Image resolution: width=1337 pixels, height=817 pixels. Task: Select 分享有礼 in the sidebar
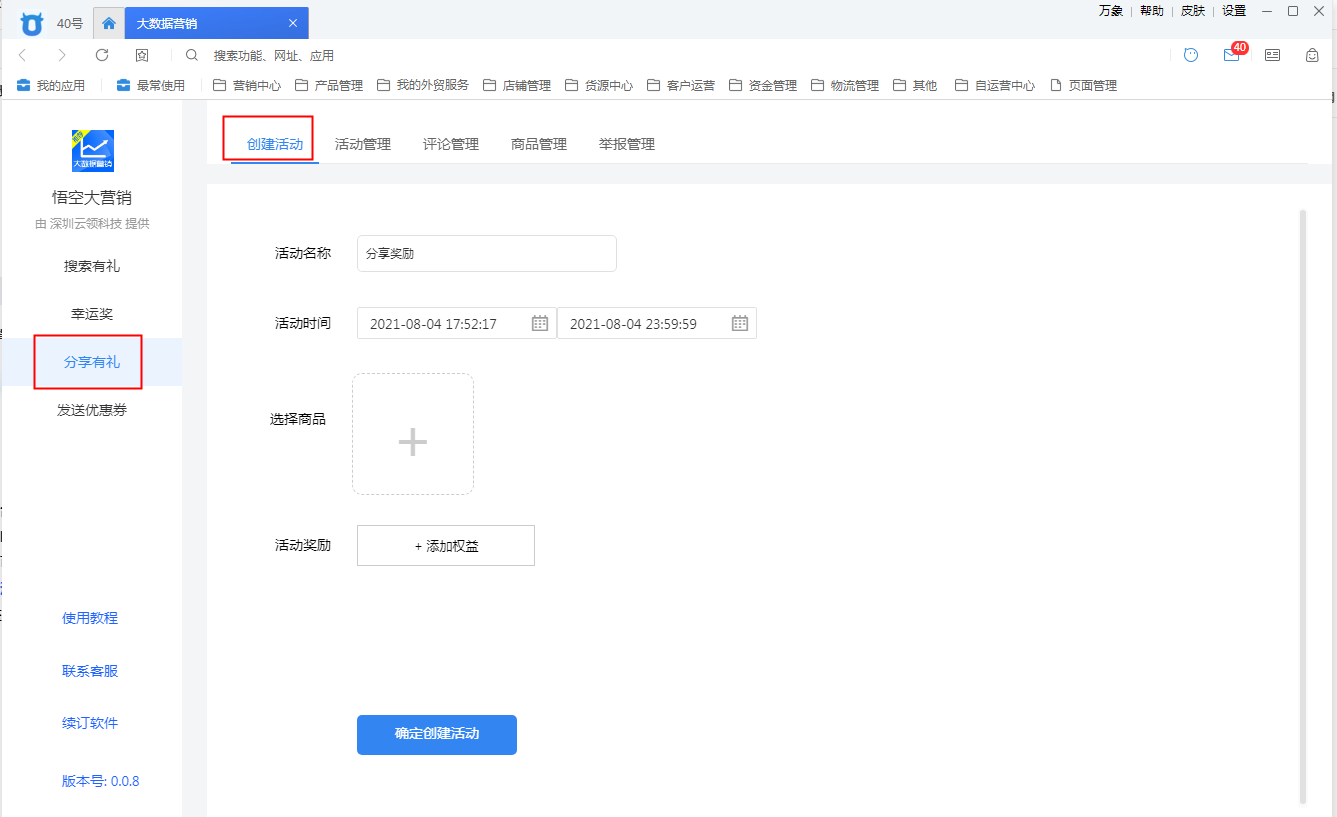(92, 362)
